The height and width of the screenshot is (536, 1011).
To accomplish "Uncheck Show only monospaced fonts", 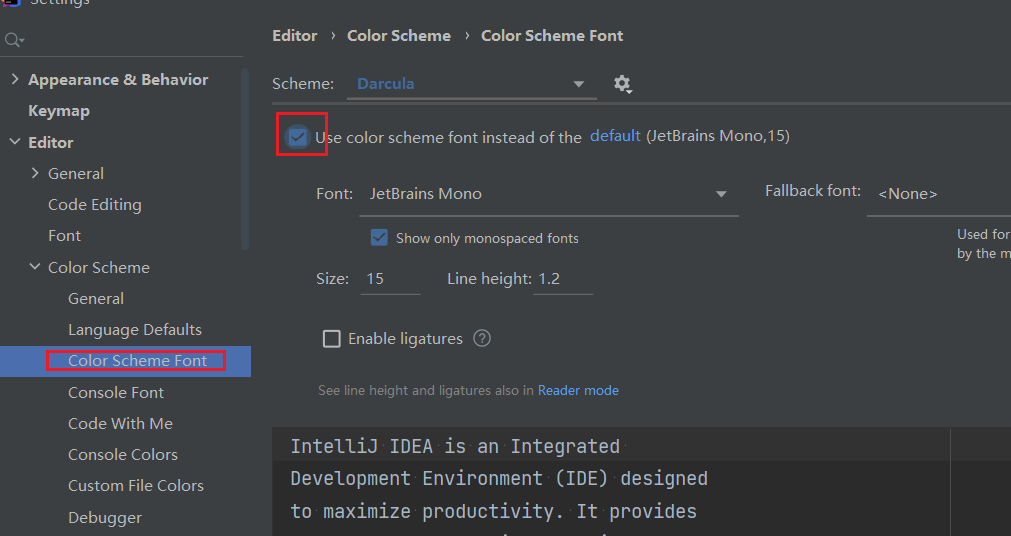I will pyautogui.click(x=379, y=237).
